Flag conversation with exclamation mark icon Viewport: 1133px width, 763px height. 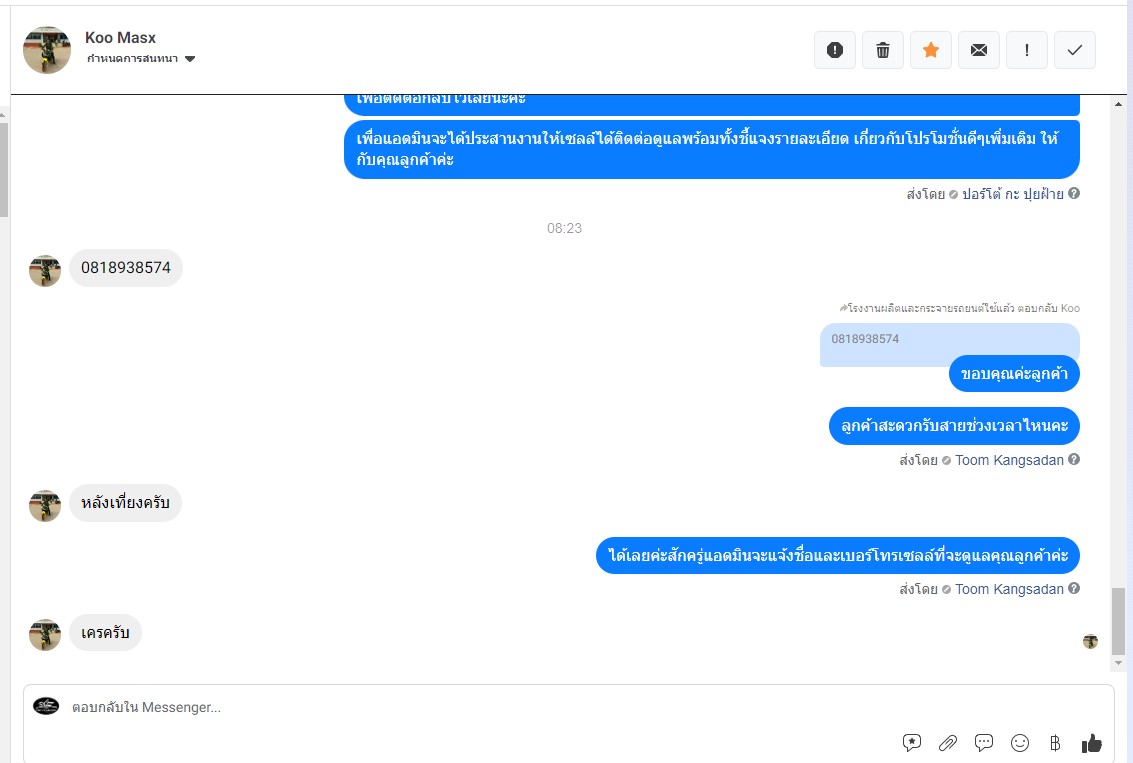(1027, 50)
